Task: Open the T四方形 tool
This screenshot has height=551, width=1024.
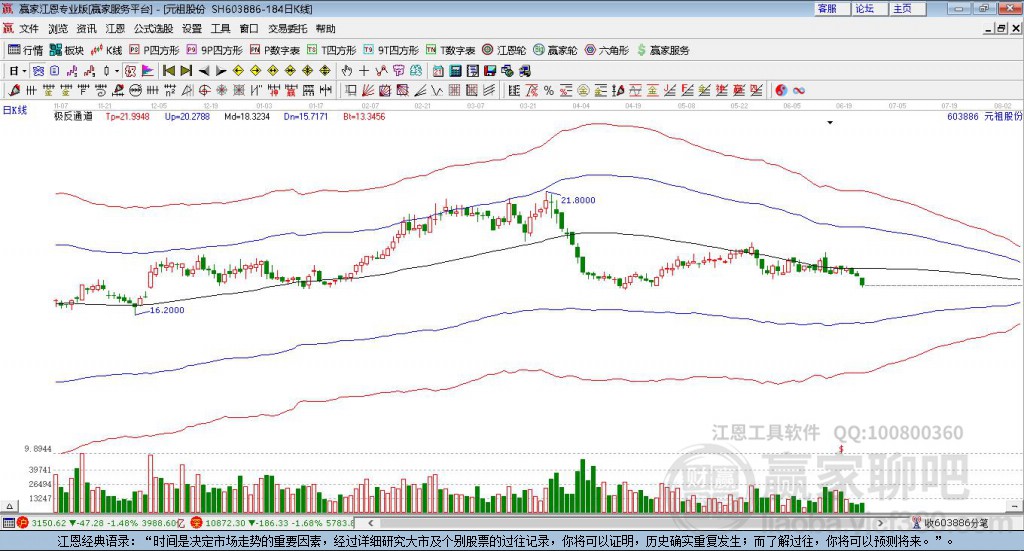Action: (x=332, y=50)
